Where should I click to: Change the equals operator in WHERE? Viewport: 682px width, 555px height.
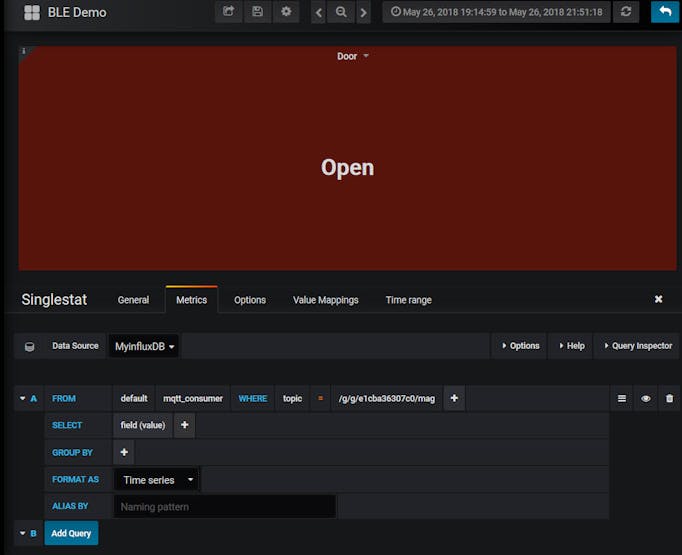tap(320, 398)
